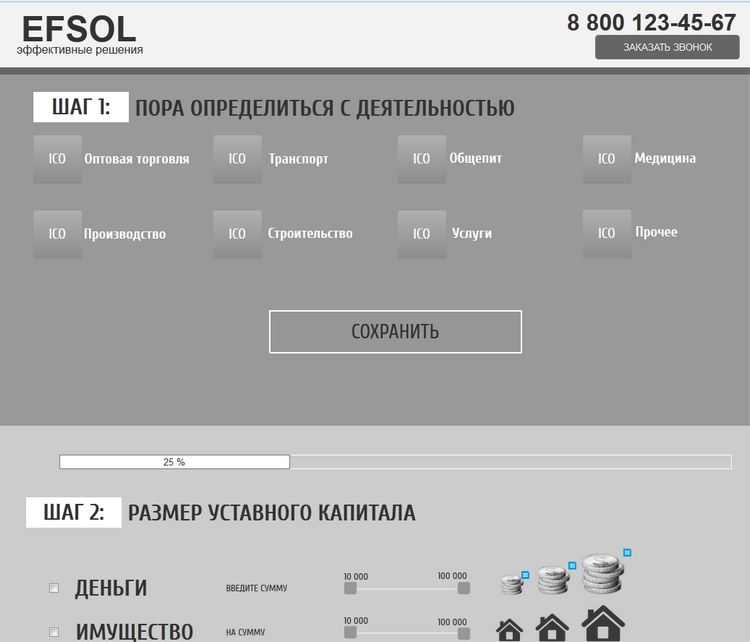Click phone number 8 800 123-45-67
This screenshot has height=642, width=750.
pos(651,22)
